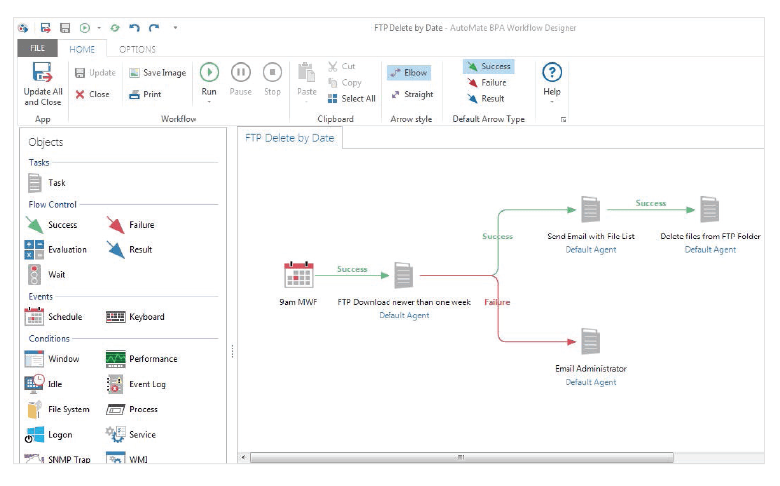This screenshot has height=486, width=780.
Task: Select the Evaluation object in Flow Control
Action: pyautogui.click(x=56, y=250)
